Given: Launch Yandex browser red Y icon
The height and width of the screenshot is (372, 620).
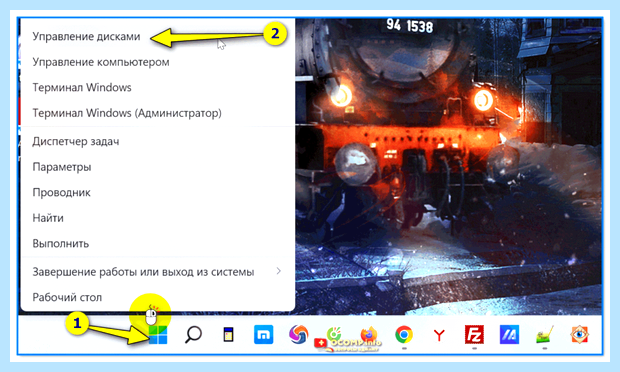Looking at the screenshot, I should tap(439, 336).
